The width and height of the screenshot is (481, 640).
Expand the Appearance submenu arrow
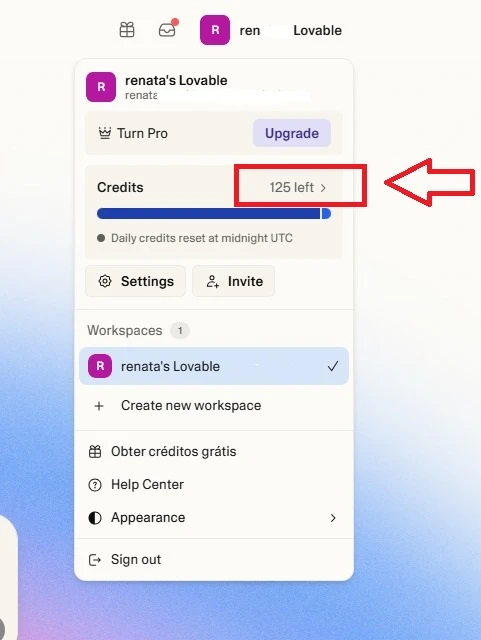click(333, 518)
